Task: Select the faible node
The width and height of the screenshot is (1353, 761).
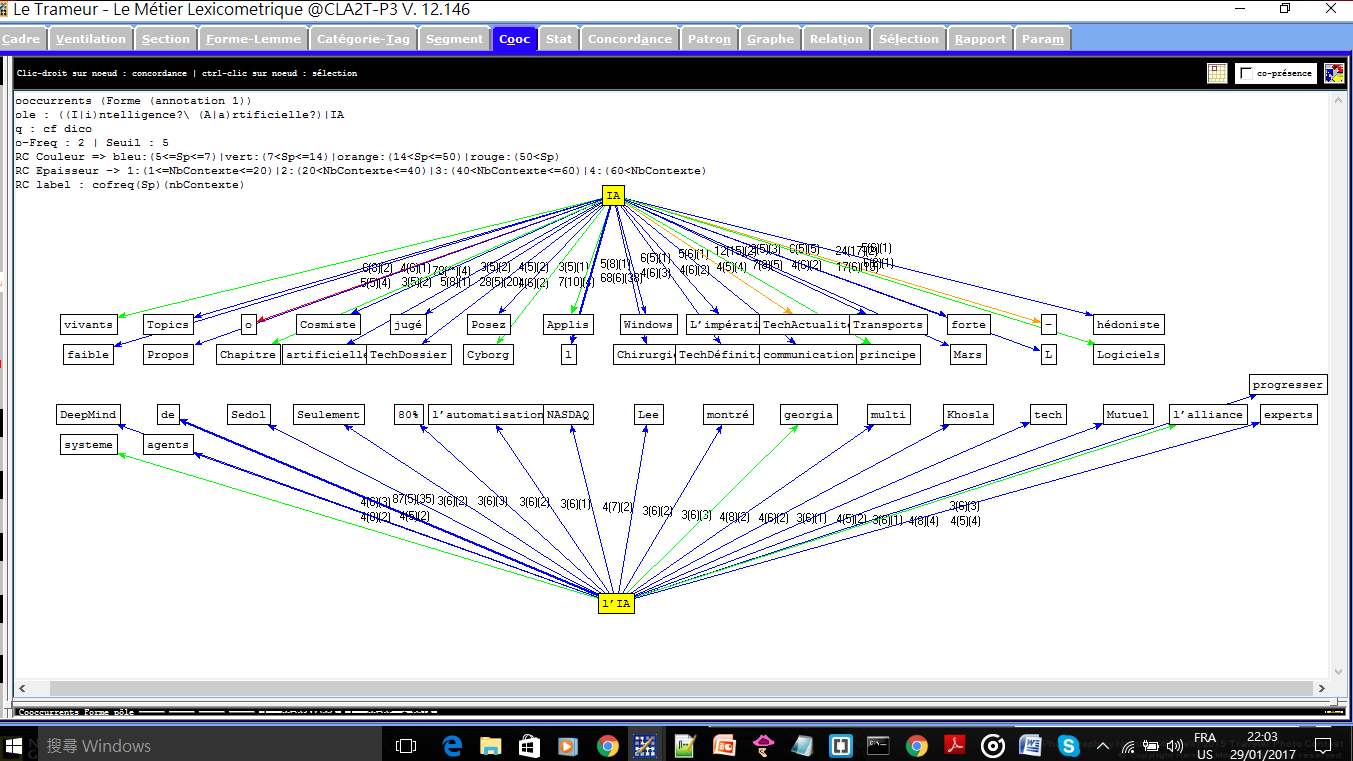Action: point(88,355)
